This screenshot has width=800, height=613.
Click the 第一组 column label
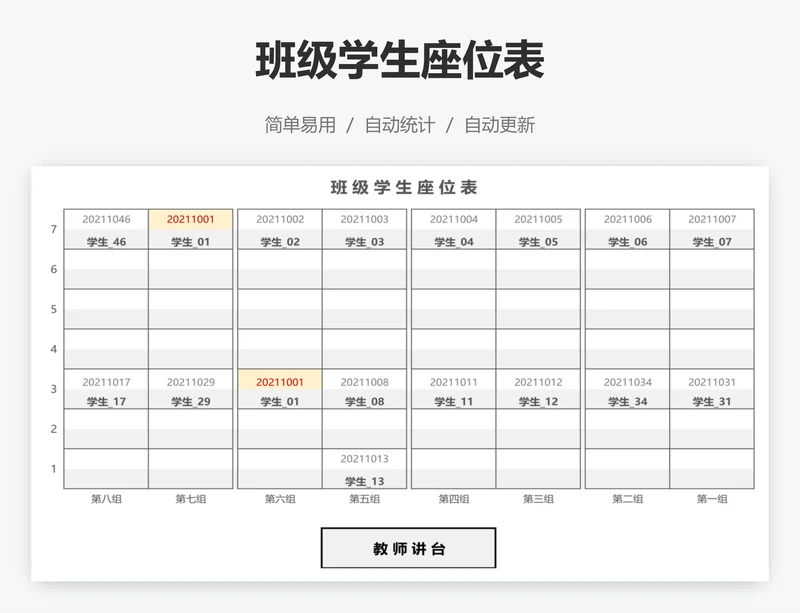tap(712, 499)
